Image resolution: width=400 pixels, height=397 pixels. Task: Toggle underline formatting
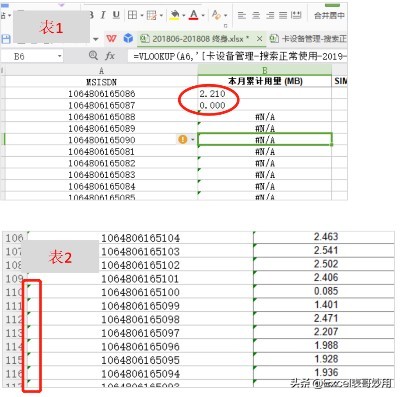click(x=116, y=15)
